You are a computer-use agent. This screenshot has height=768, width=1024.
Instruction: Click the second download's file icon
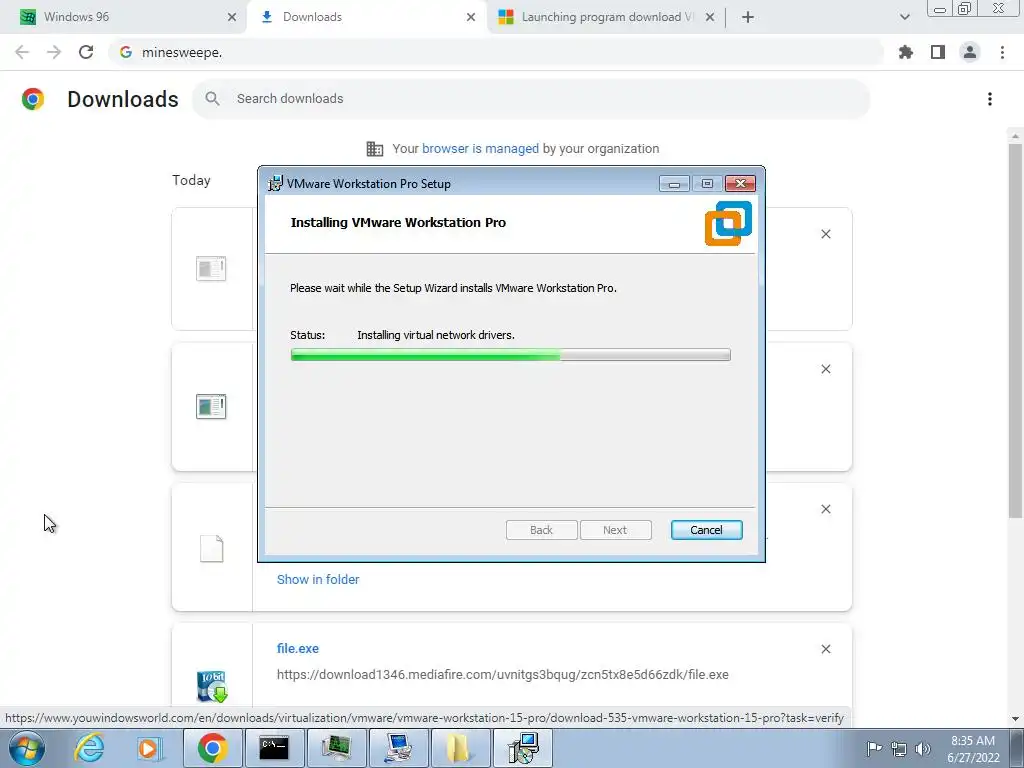tap(211, 406)
